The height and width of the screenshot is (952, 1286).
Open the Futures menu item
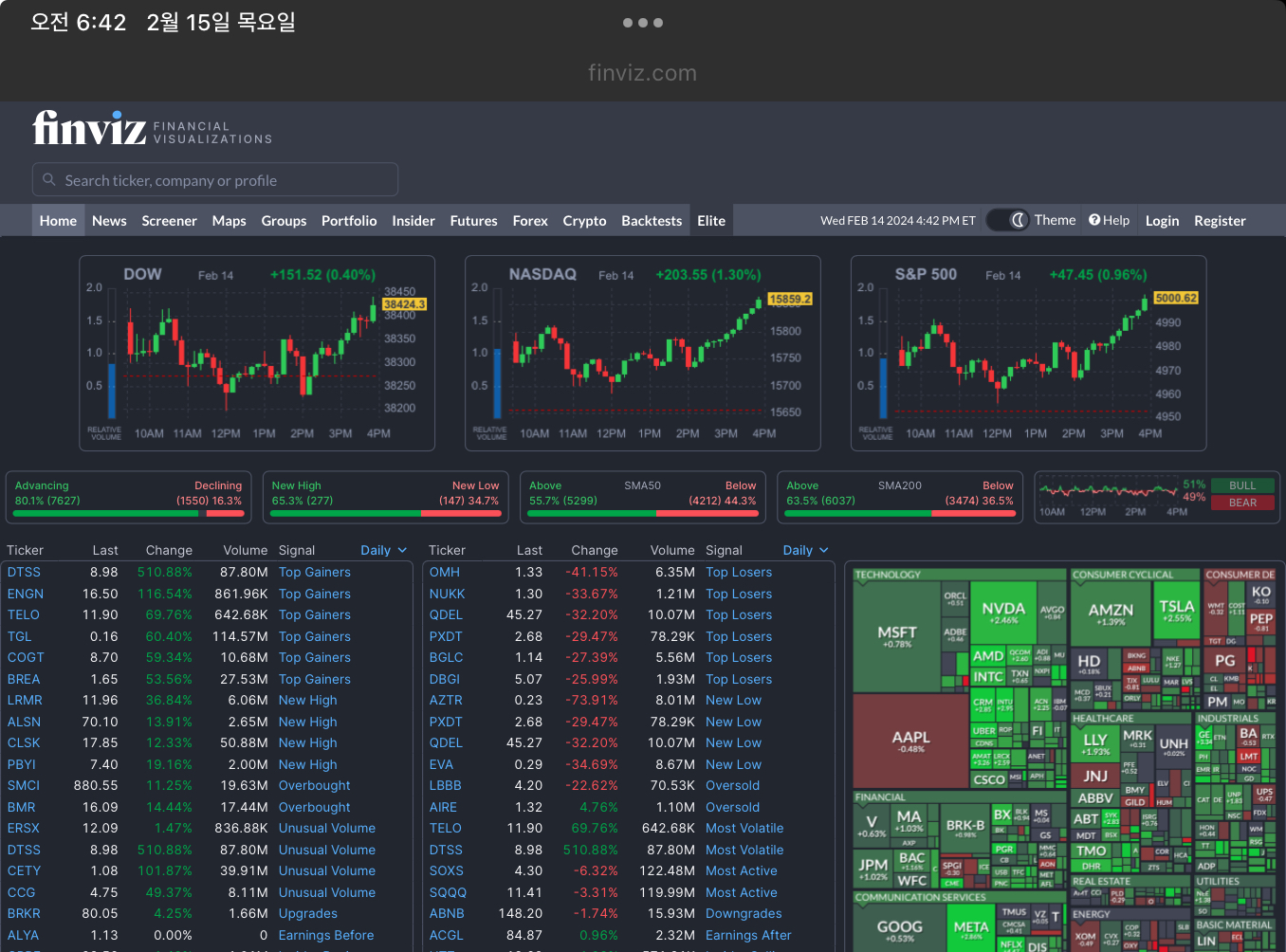[x=473, y=220]
